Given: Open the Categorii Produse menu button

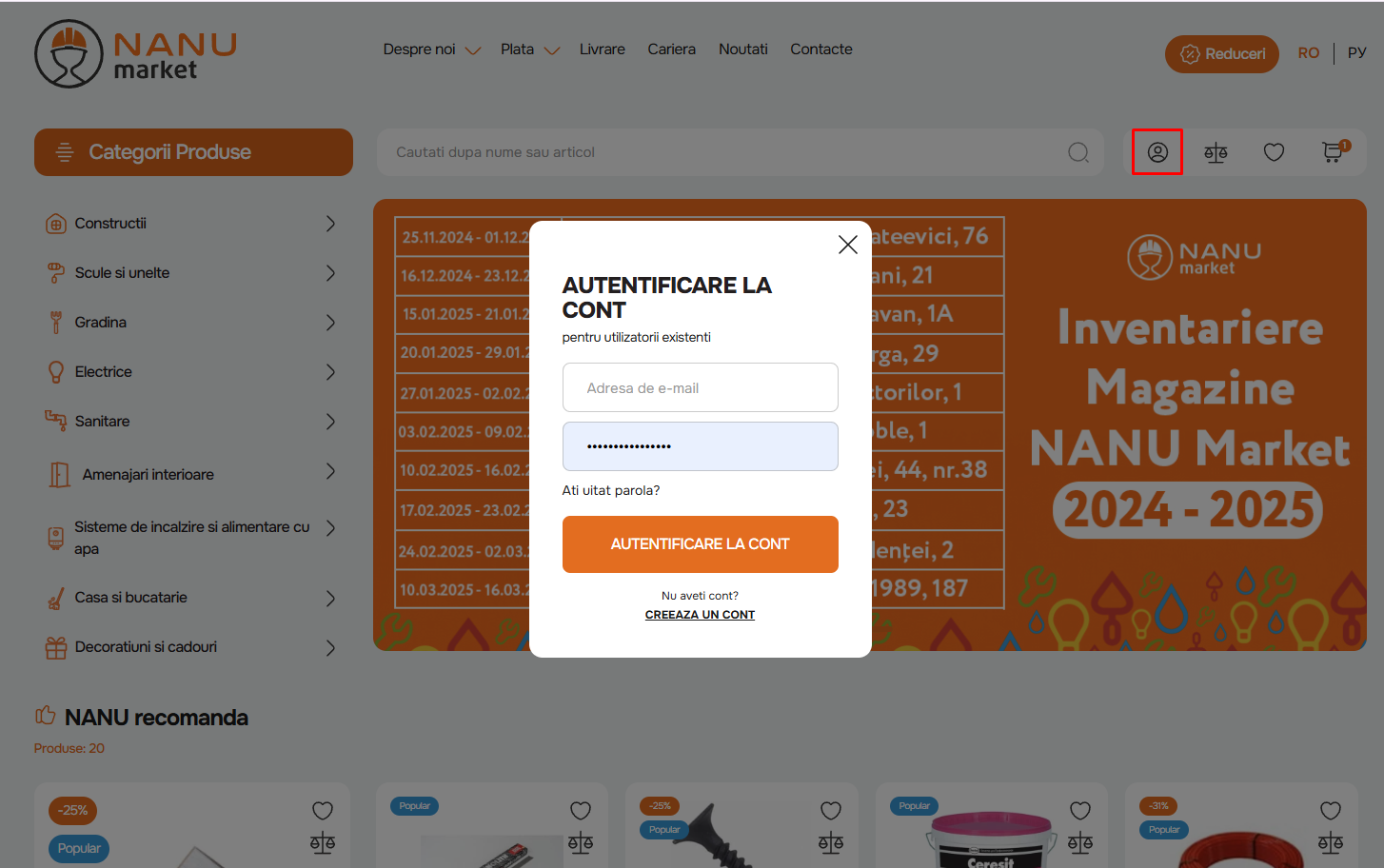Looking at the screenshot, I should pyautogui.click(x=193, y=152).
